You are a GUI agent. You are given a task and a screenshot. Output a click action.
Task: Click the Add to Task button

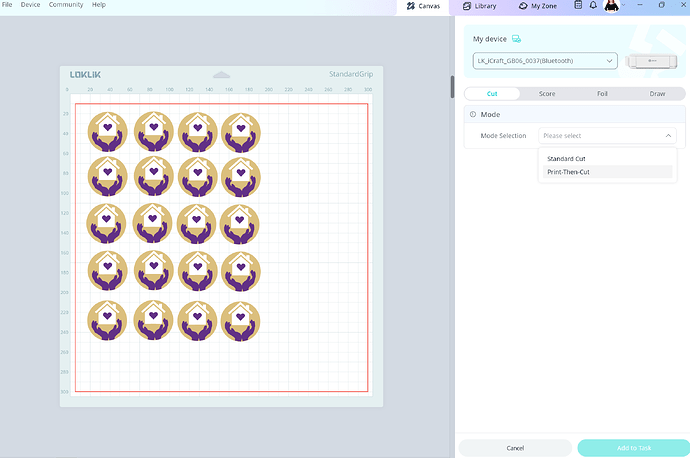pos(634,448)
